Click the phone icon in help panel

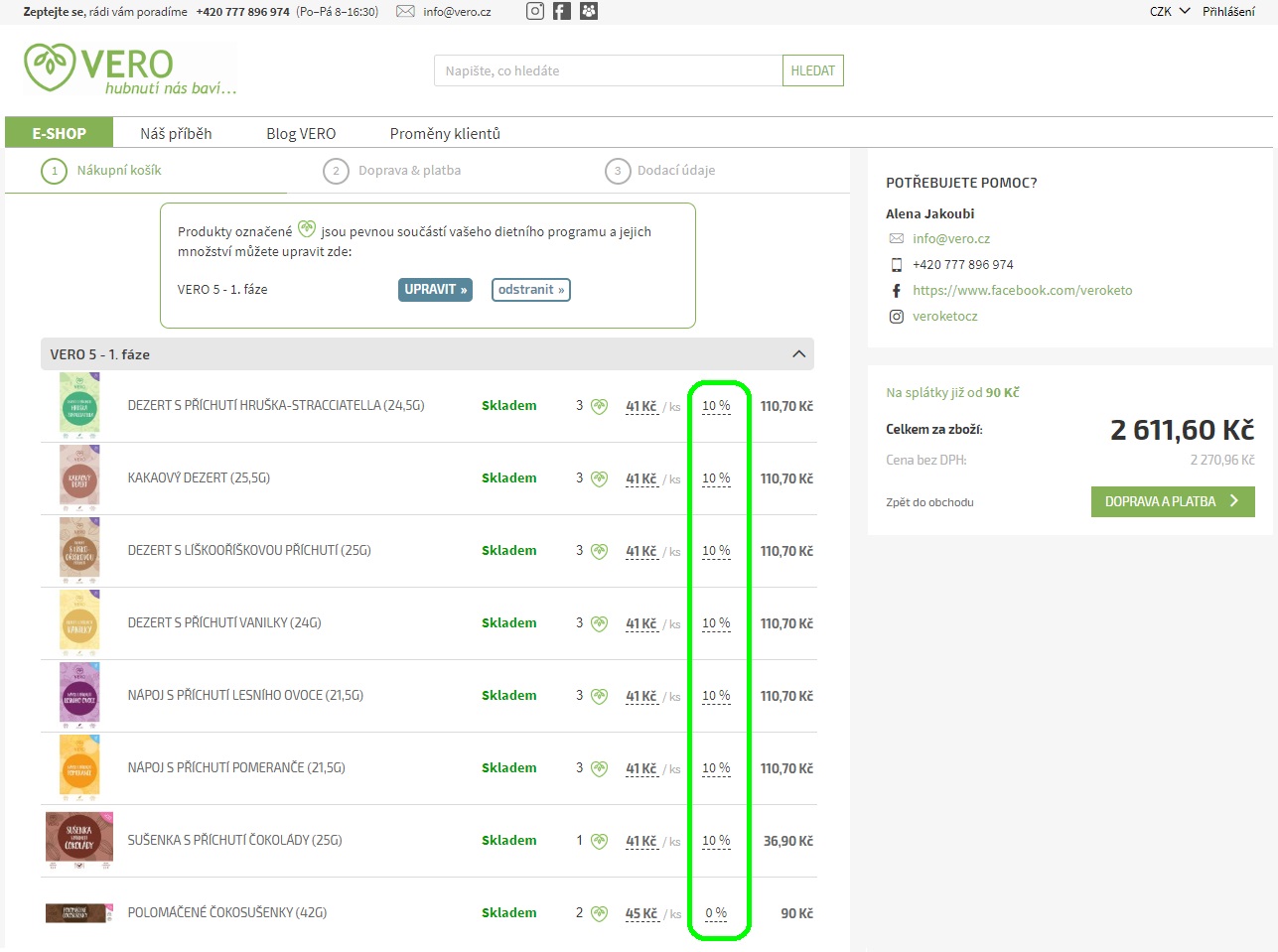(897, 265)
